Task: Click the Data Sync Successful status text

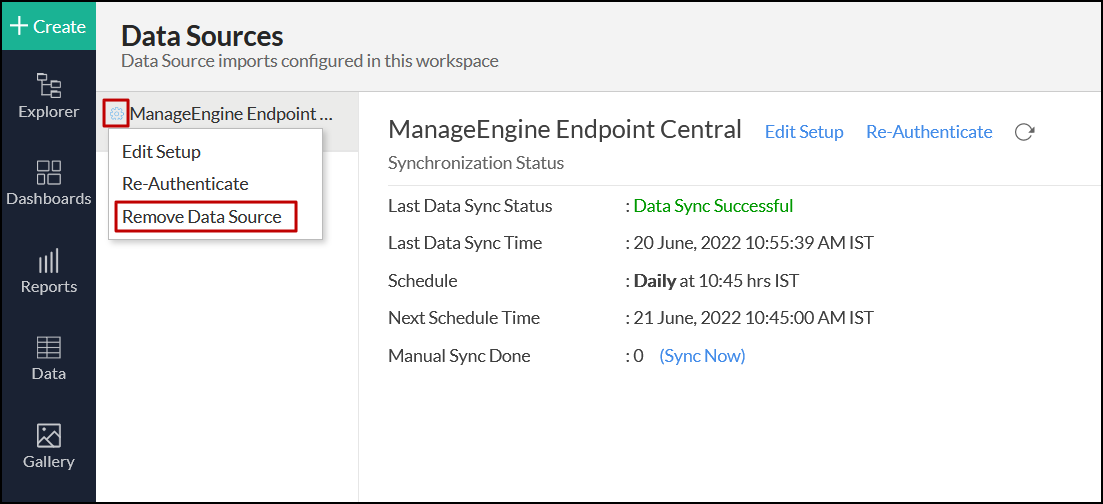Action: 713,206
